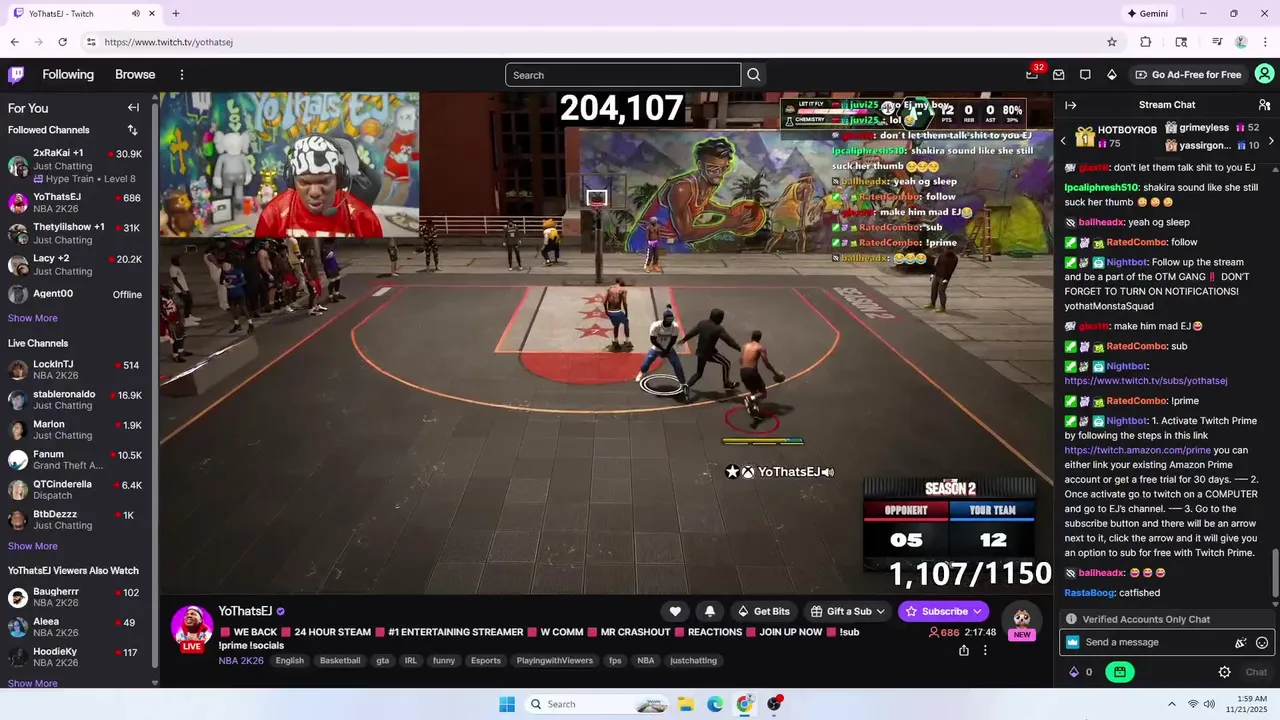The height and width of the screenshot is (720, 1280).
Task: Select the Esports stream tag
Action: click(x=486, y=660)
